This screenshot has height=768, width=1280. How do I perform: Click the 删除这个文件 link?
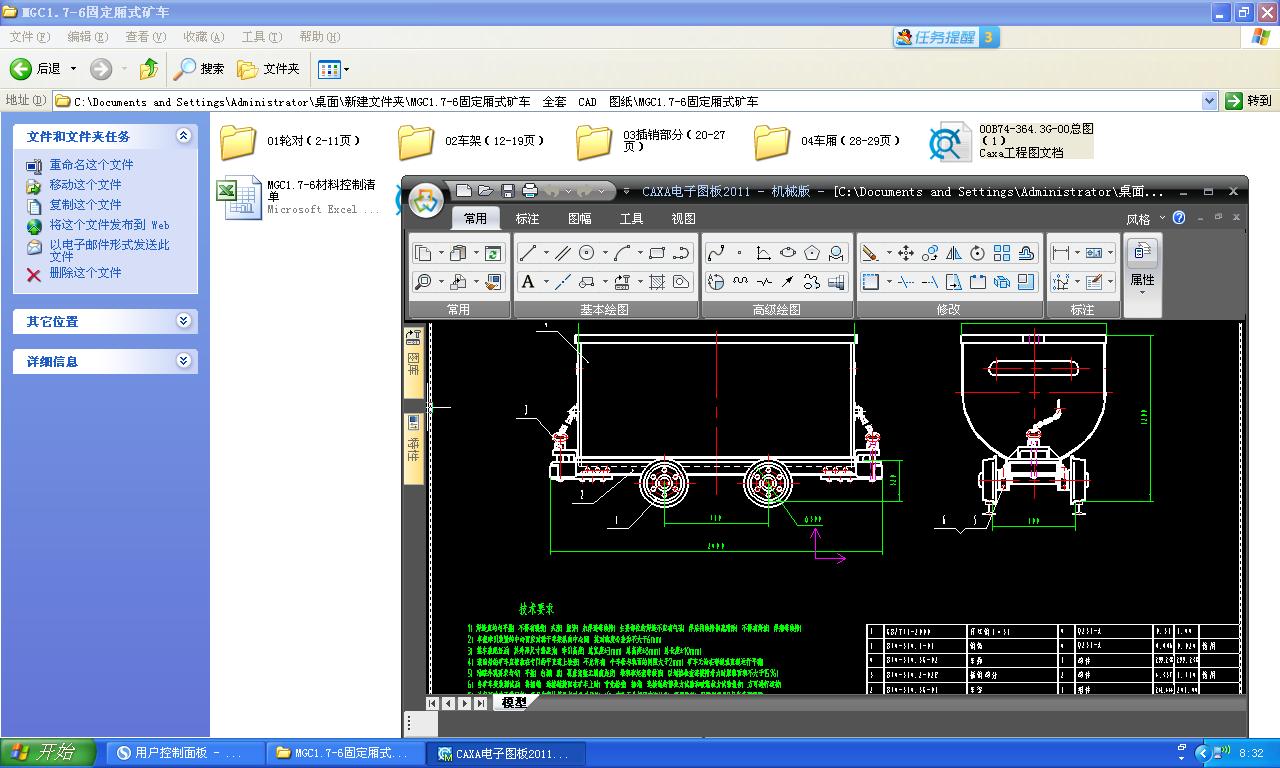pyautogui.click(x=85, y=273)
